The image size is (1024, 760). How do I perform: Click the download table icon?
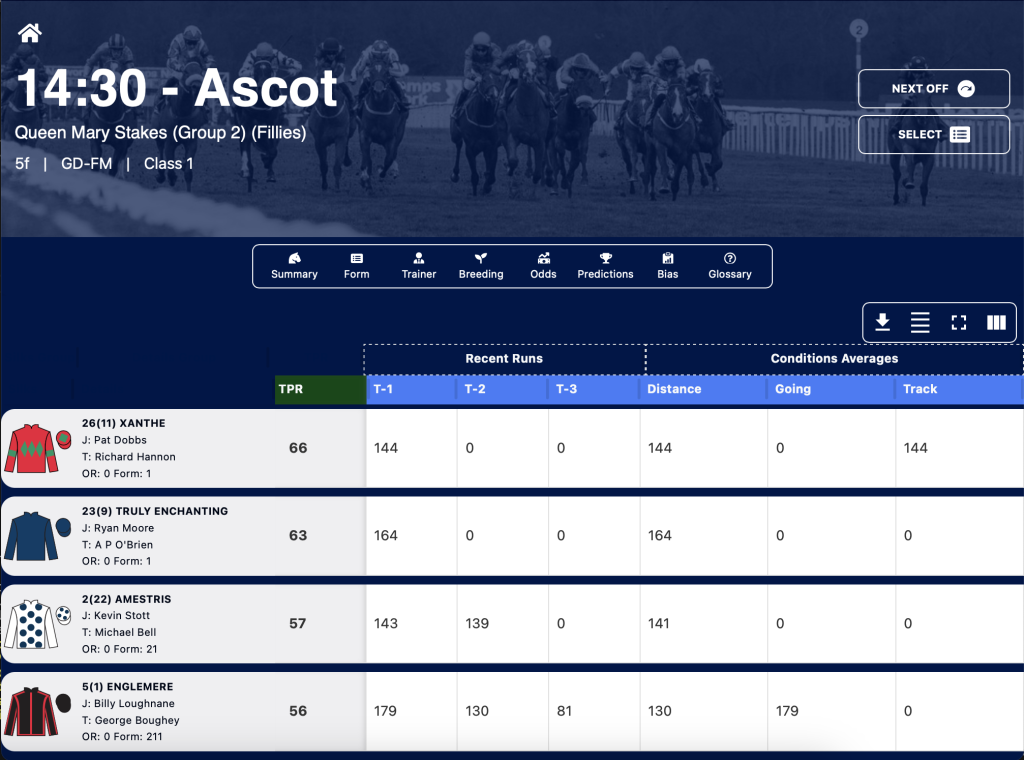coord(882,322)
